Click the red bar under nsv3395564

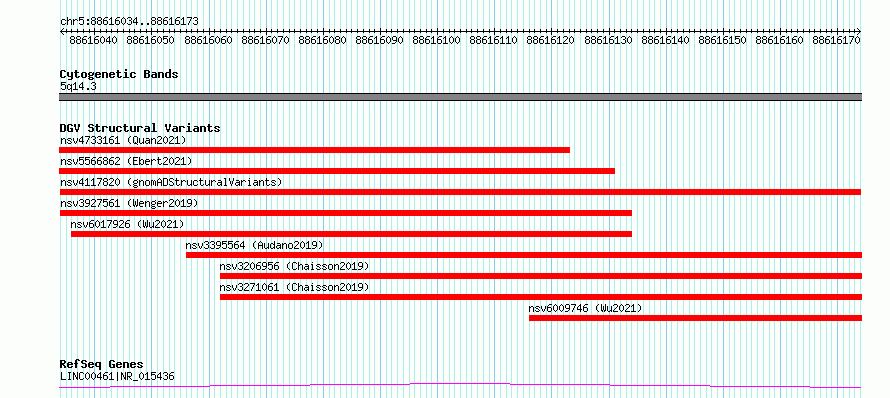tap(524, 255)
